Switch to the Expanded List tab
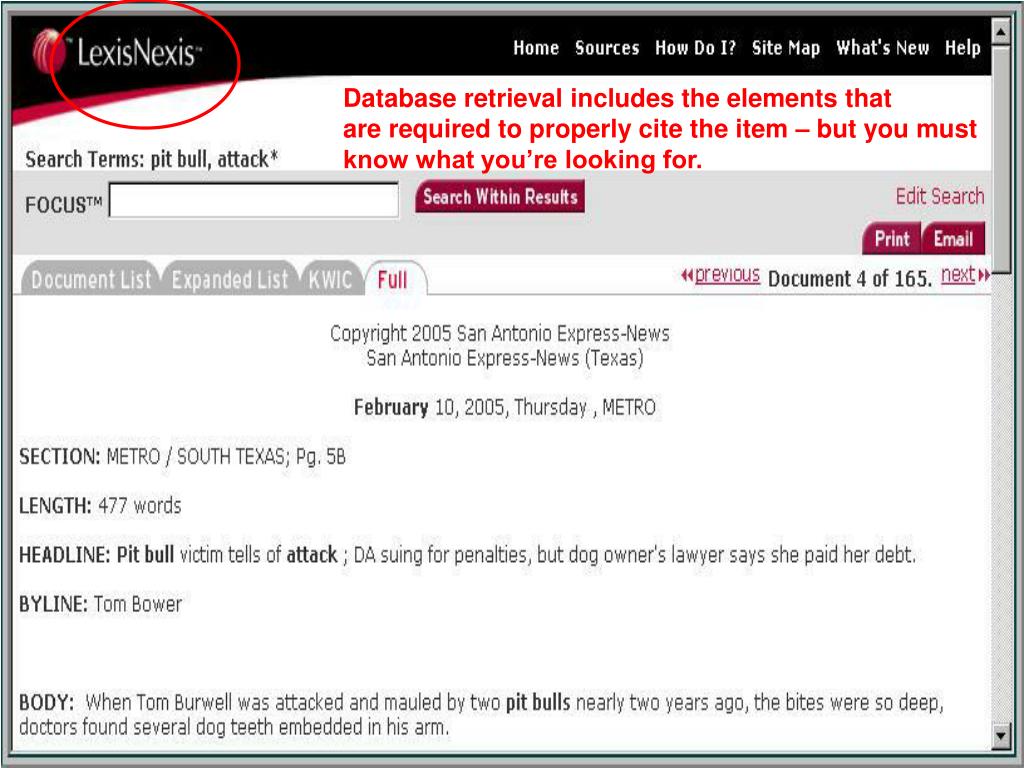This screenshot has width=1024, height=768. (229, 280)
